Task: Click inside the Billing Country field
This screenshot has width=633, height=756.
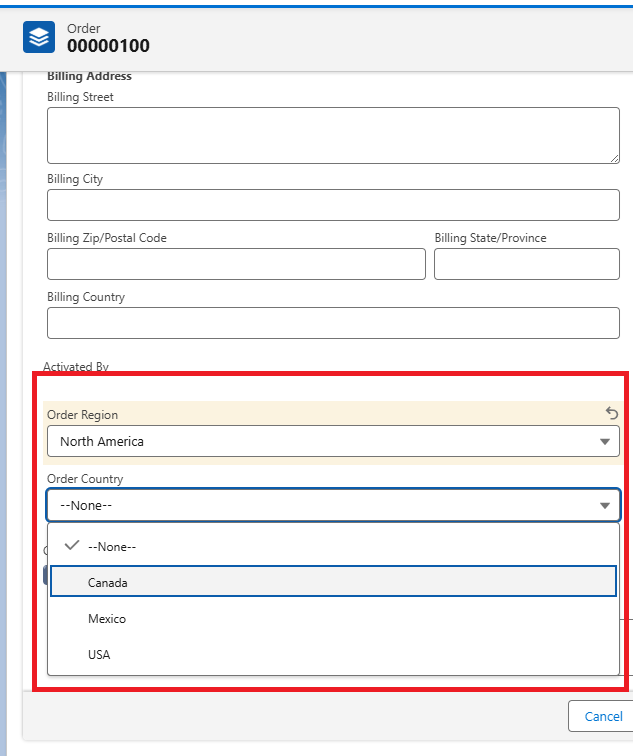Action: coord(332,323)
